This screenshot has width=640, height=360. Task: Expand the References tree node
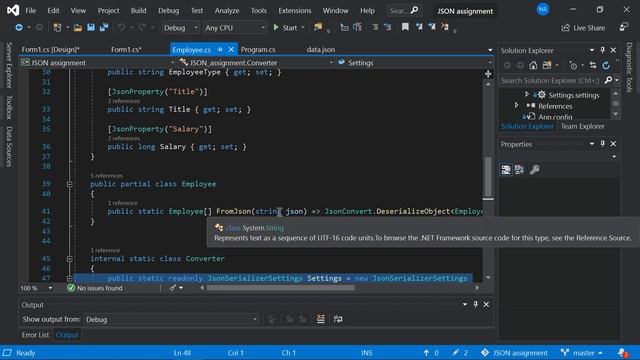tap(516, 105)
